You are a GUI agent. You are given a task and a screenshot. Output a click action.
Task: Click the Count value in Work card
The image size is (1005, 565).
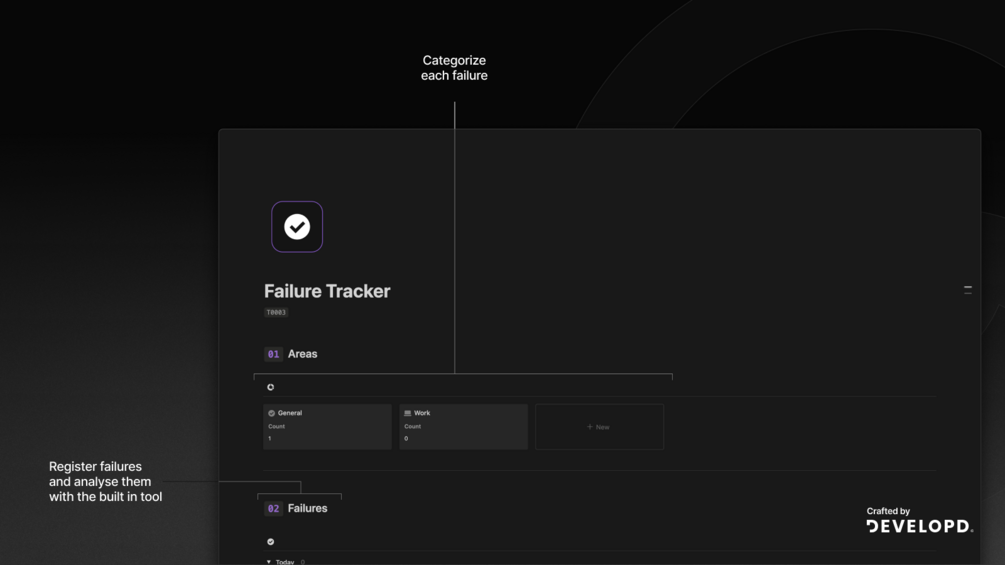406,439
